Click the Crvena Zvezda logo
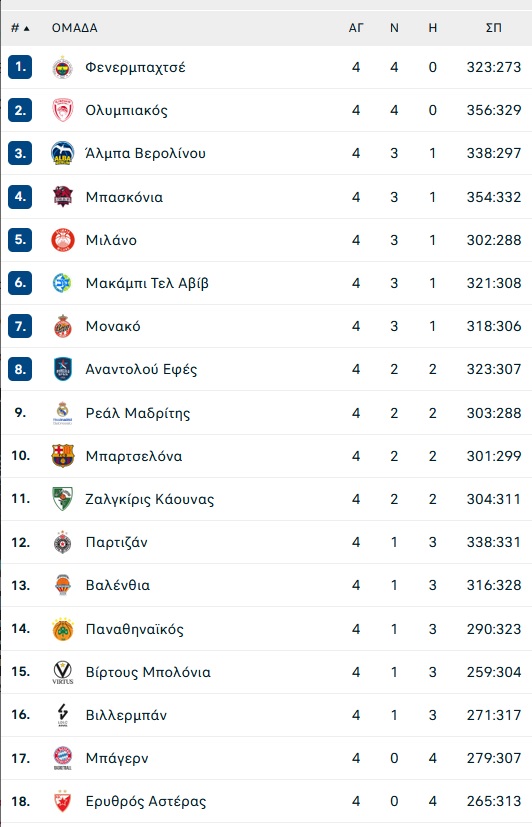Image resolution: width=532 pixels, height=827 pixels. pyautogui.click(x=62, y=801)
